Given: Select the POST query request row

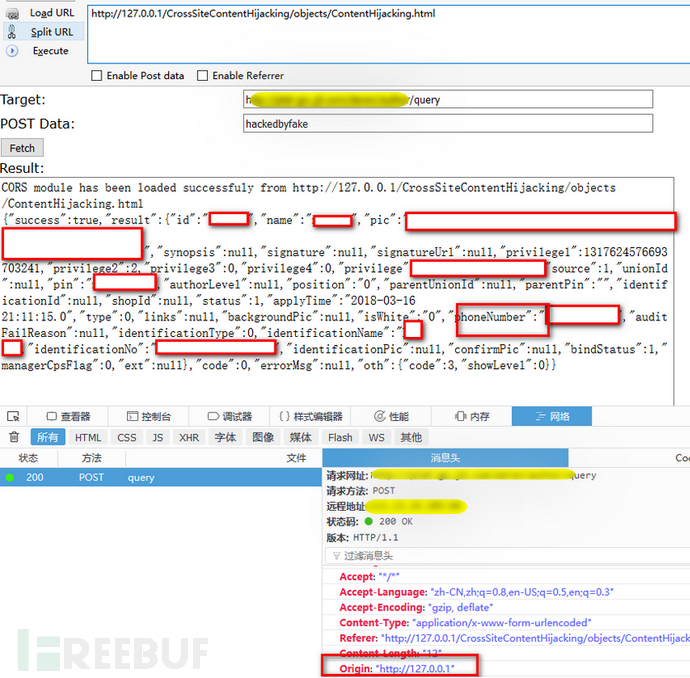Looking at the screenshot, I should (161, 477).
